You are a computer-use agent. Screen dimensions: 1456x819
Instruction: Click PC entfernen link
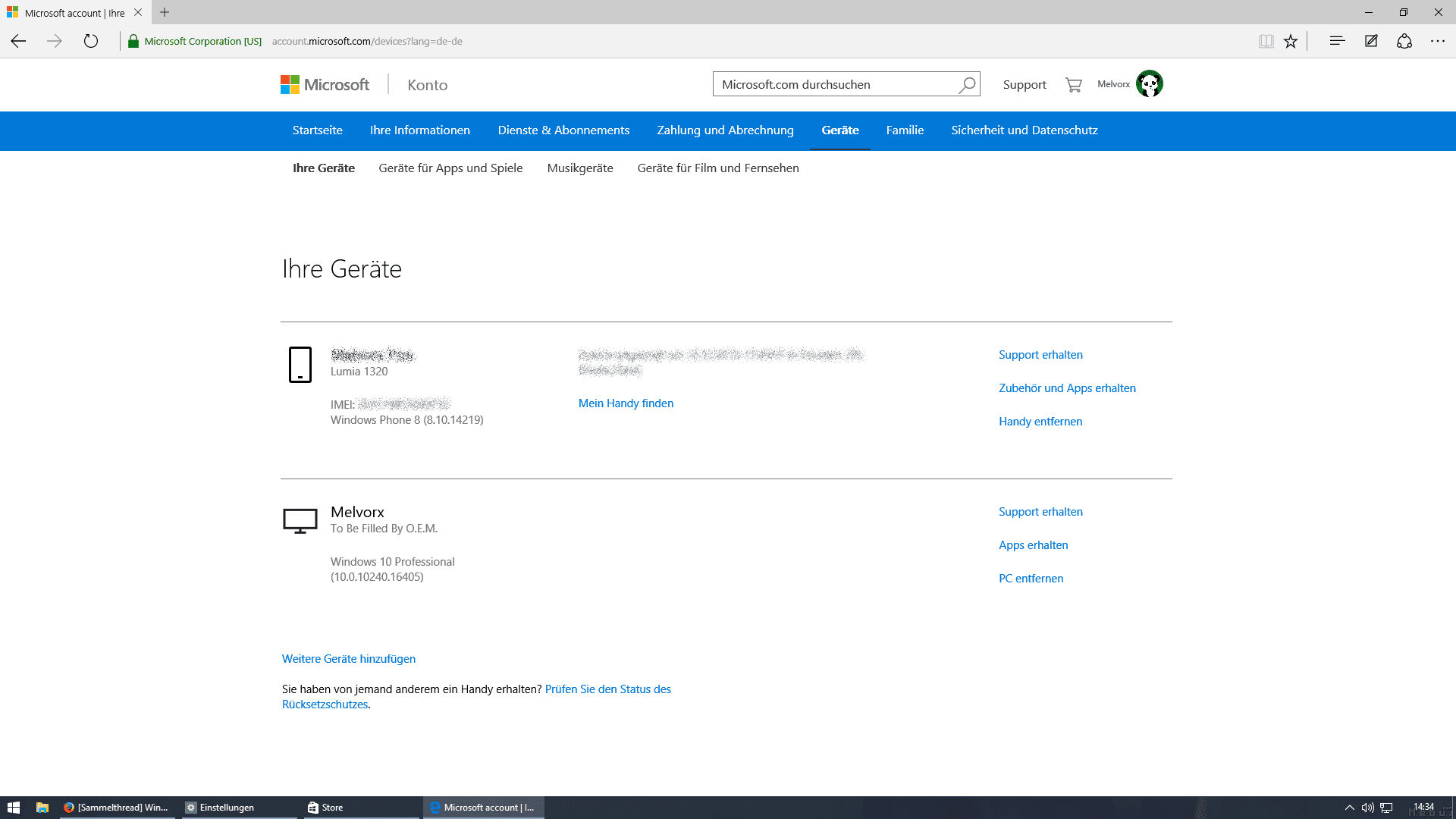pos(1031,579)
